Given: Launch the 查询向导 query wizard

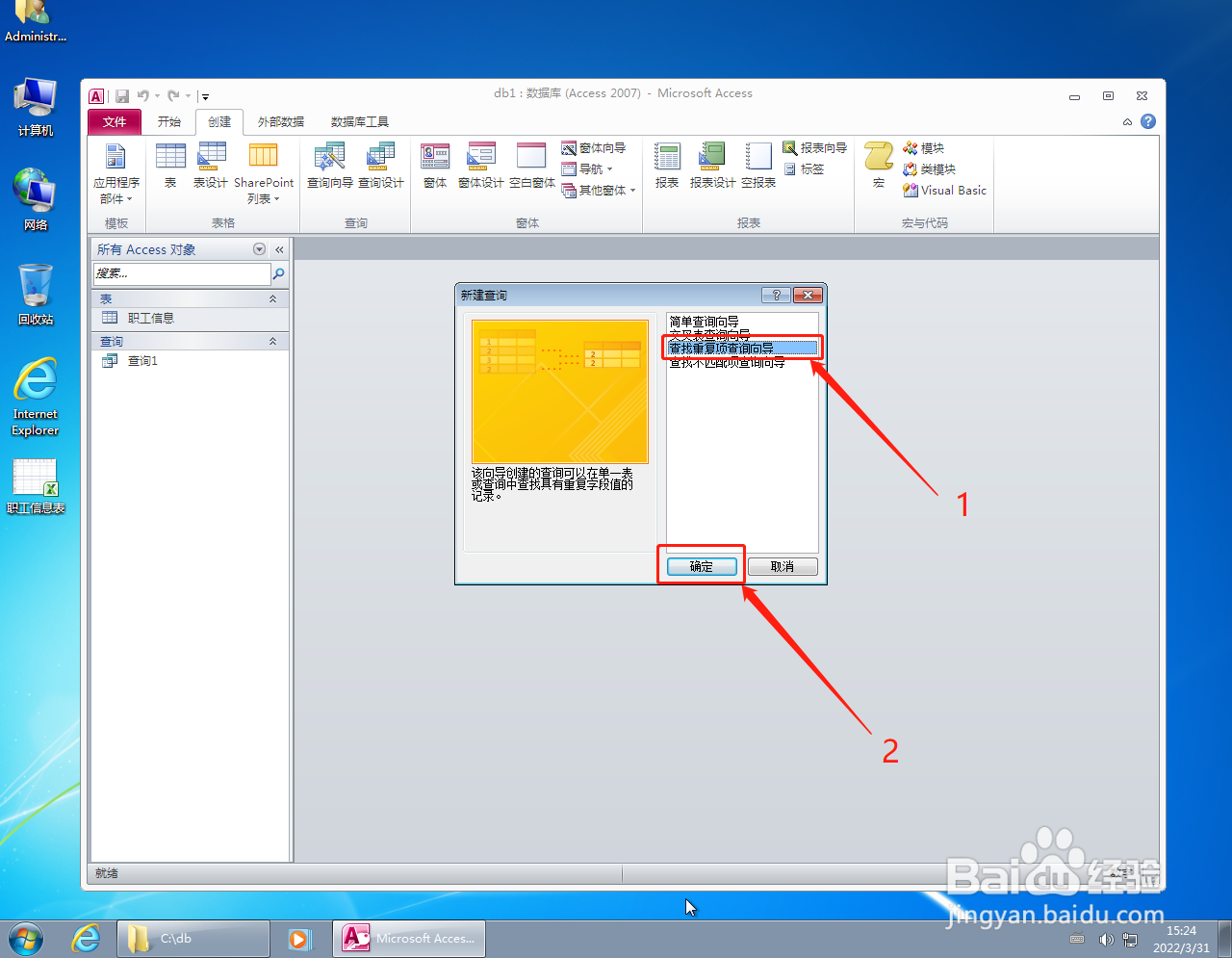Looking at the screenshot, I should tap(329, 166).
